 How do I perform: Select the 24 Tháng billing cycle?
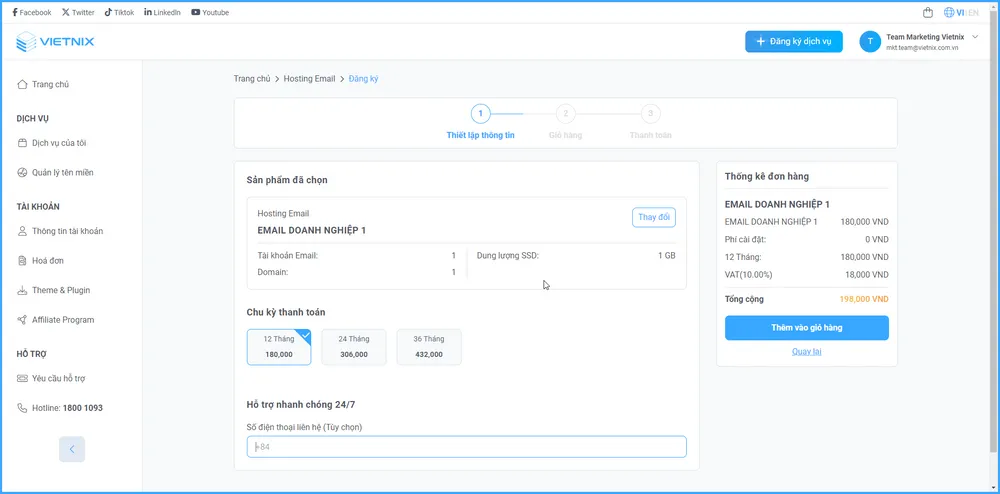point(353,346)
